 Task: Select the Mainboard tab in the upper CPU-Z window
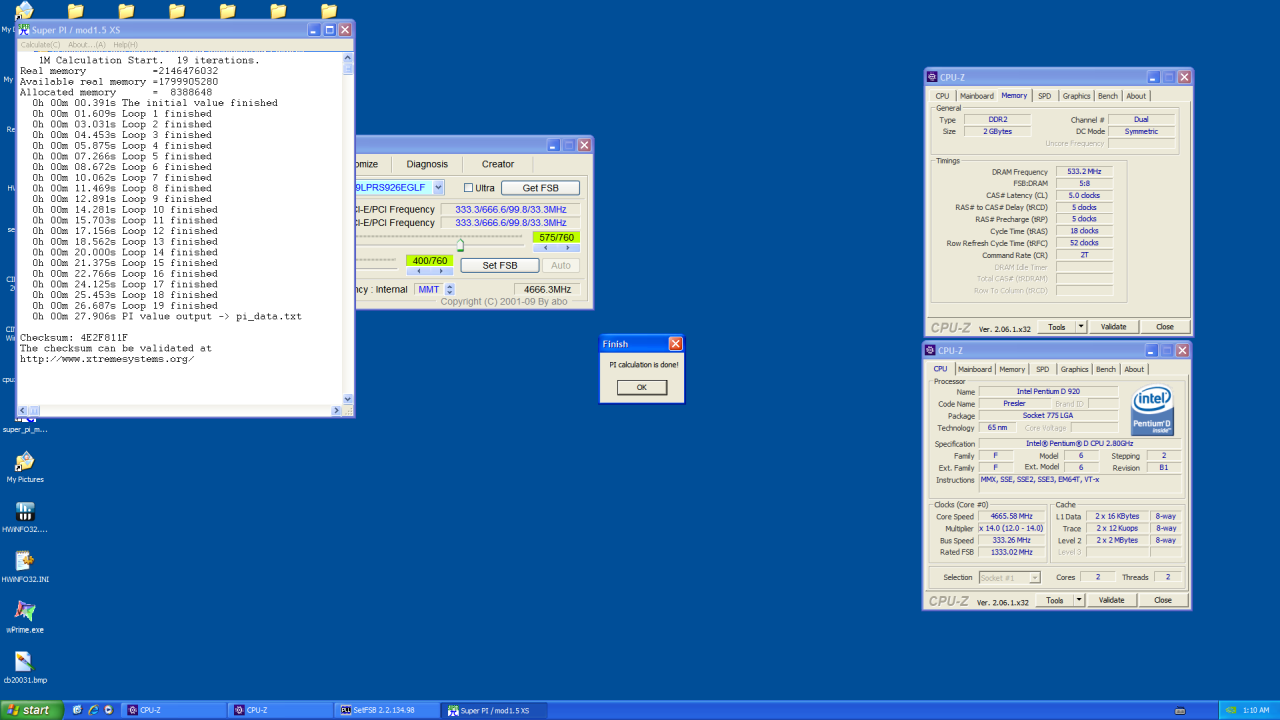977,96
